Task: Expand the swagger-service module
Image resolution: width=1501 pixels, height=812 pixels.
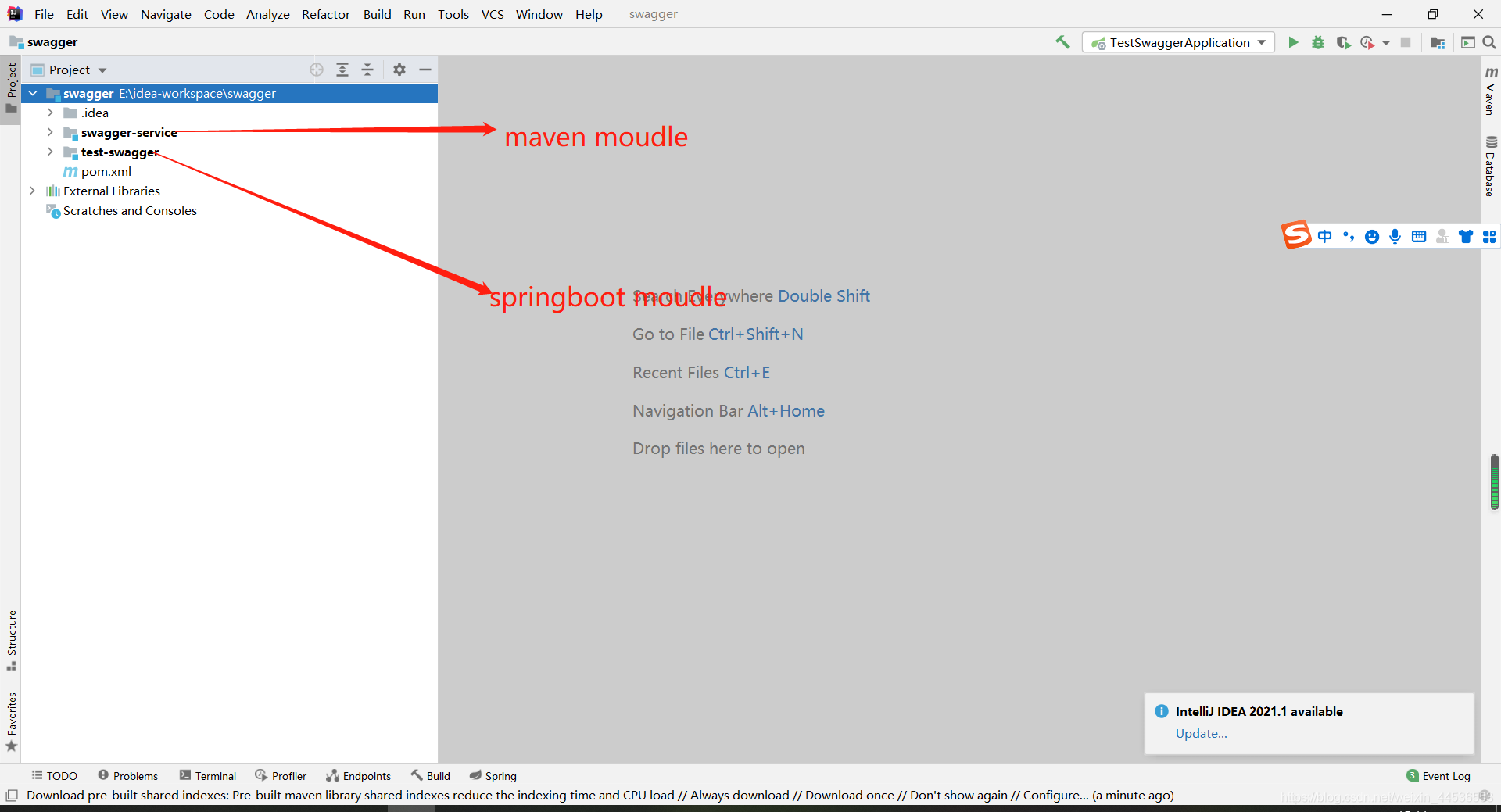Action: [x=50, y=132]
